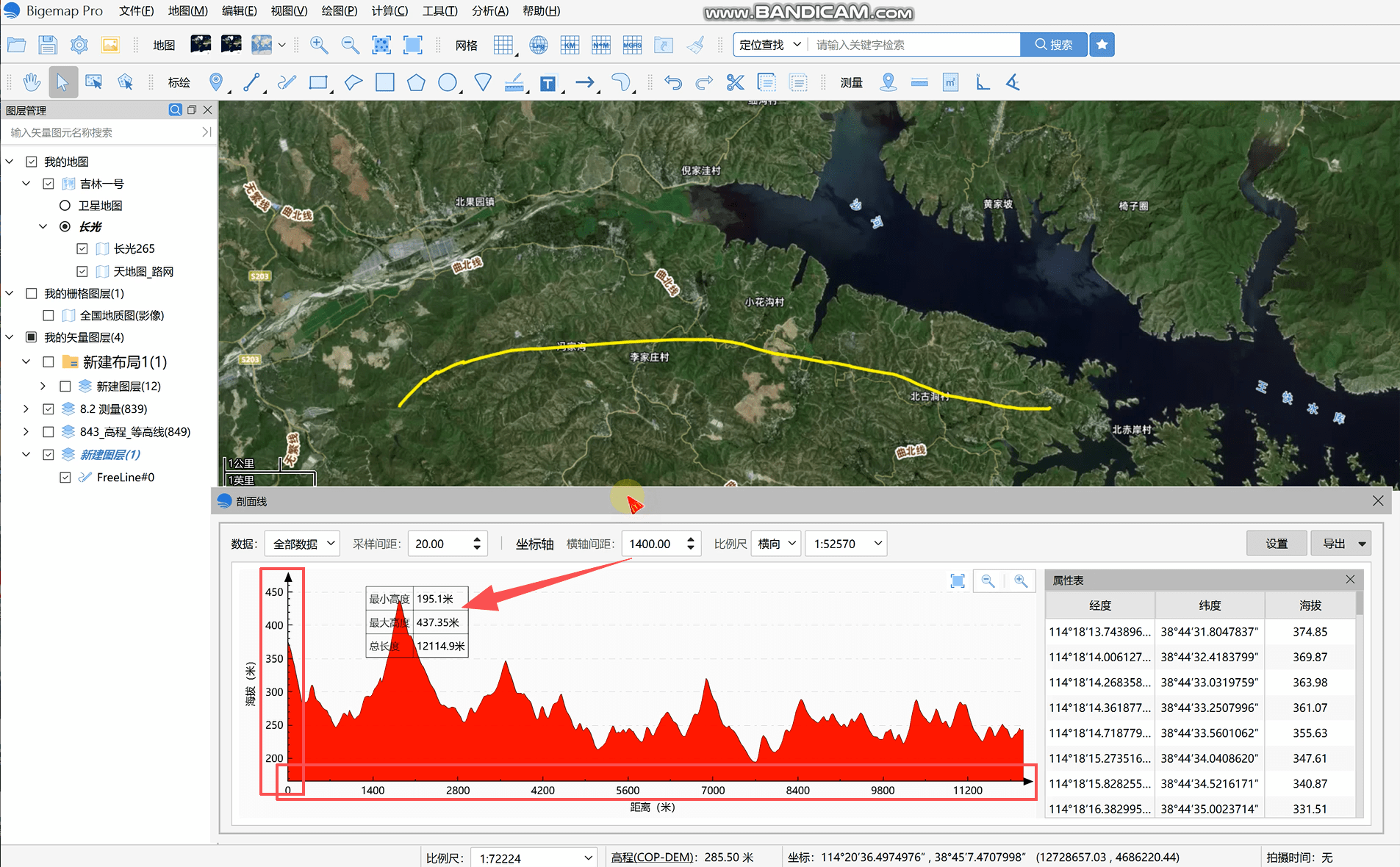
Task: Open the 地图(M) menu
Action: 188,11
